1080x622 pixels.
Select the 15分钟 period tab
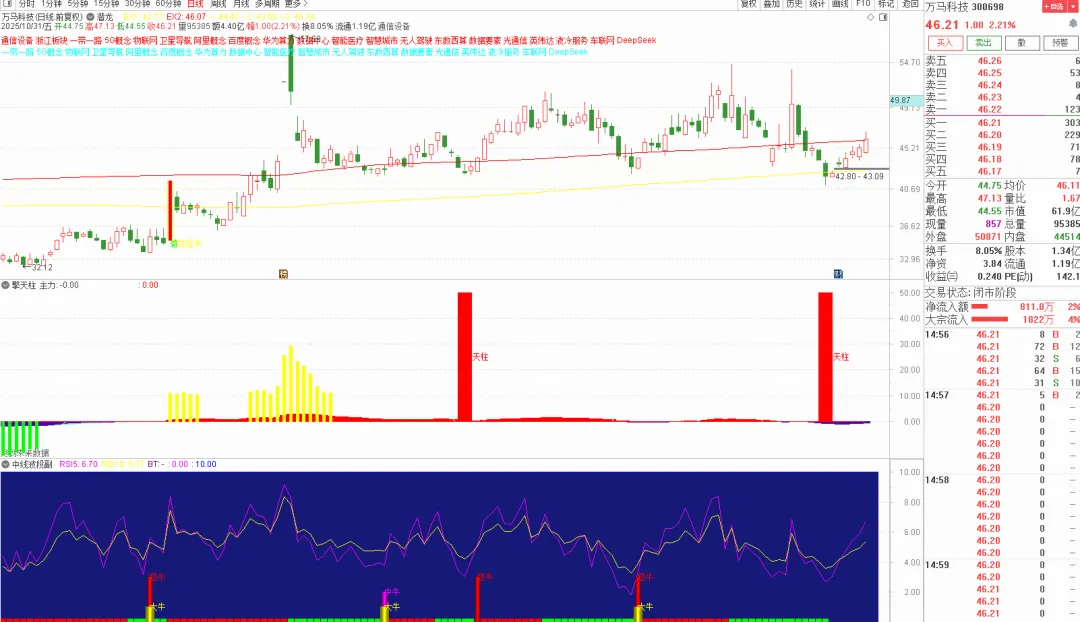[106, 3]
